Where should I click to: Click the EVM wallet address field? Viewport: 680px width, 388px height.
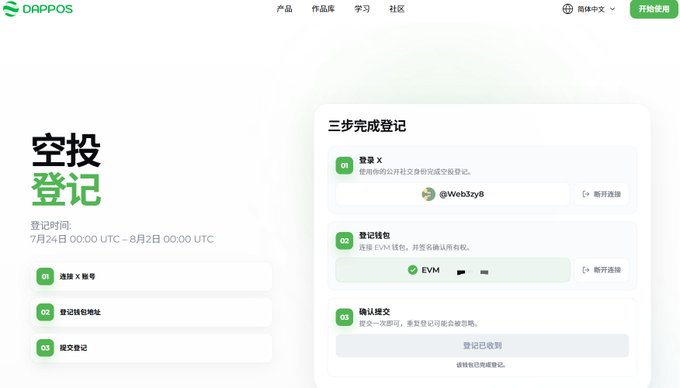pos(453,270)
